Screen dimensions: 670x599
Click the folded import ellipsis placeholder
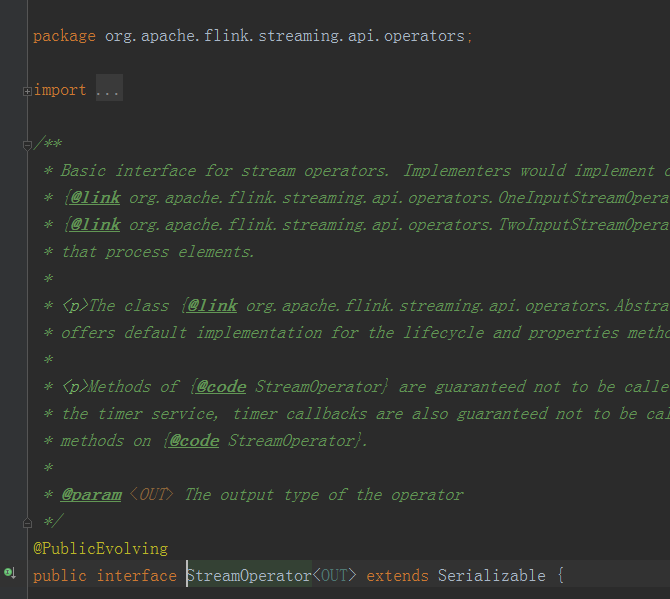pos(108,90)
